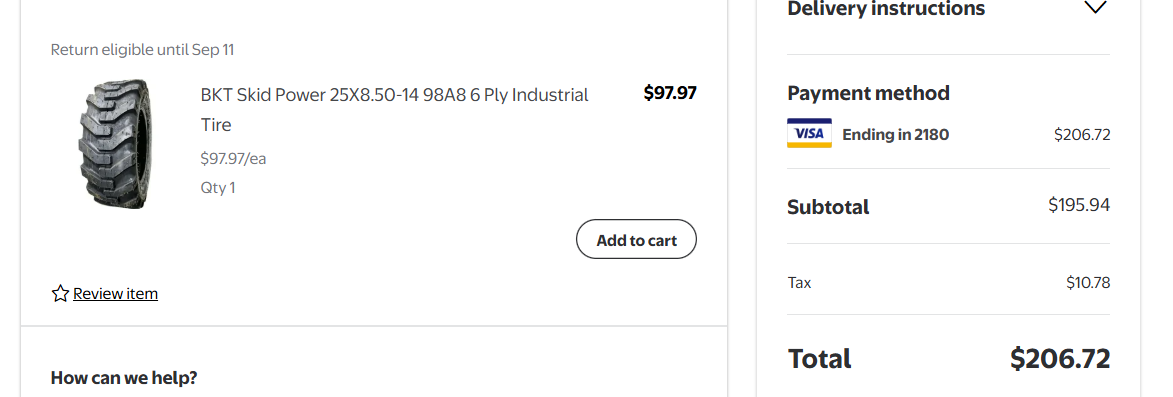Click the order Total $206.72 amount
1173x397 pixels.
click(x=1060, y=359)
